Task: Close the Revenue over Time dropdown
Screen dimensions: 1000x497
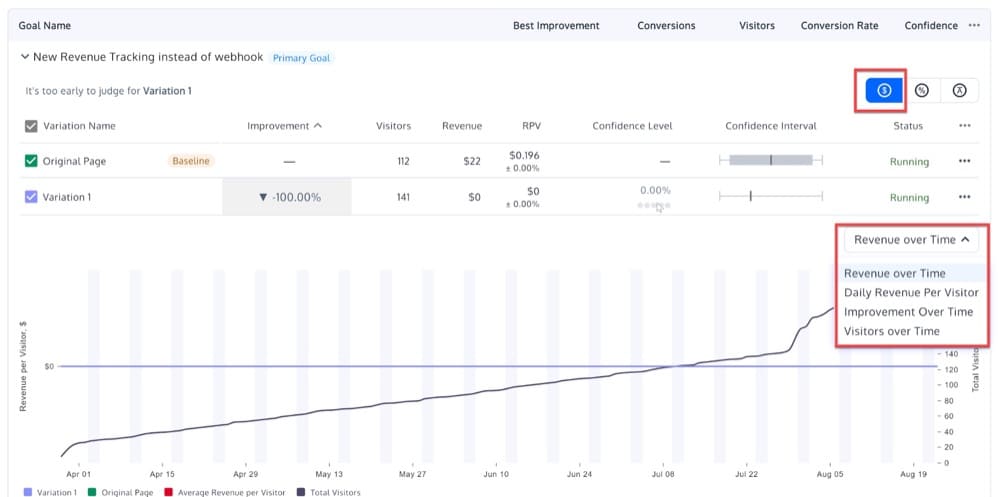Action: click(911, 240)
